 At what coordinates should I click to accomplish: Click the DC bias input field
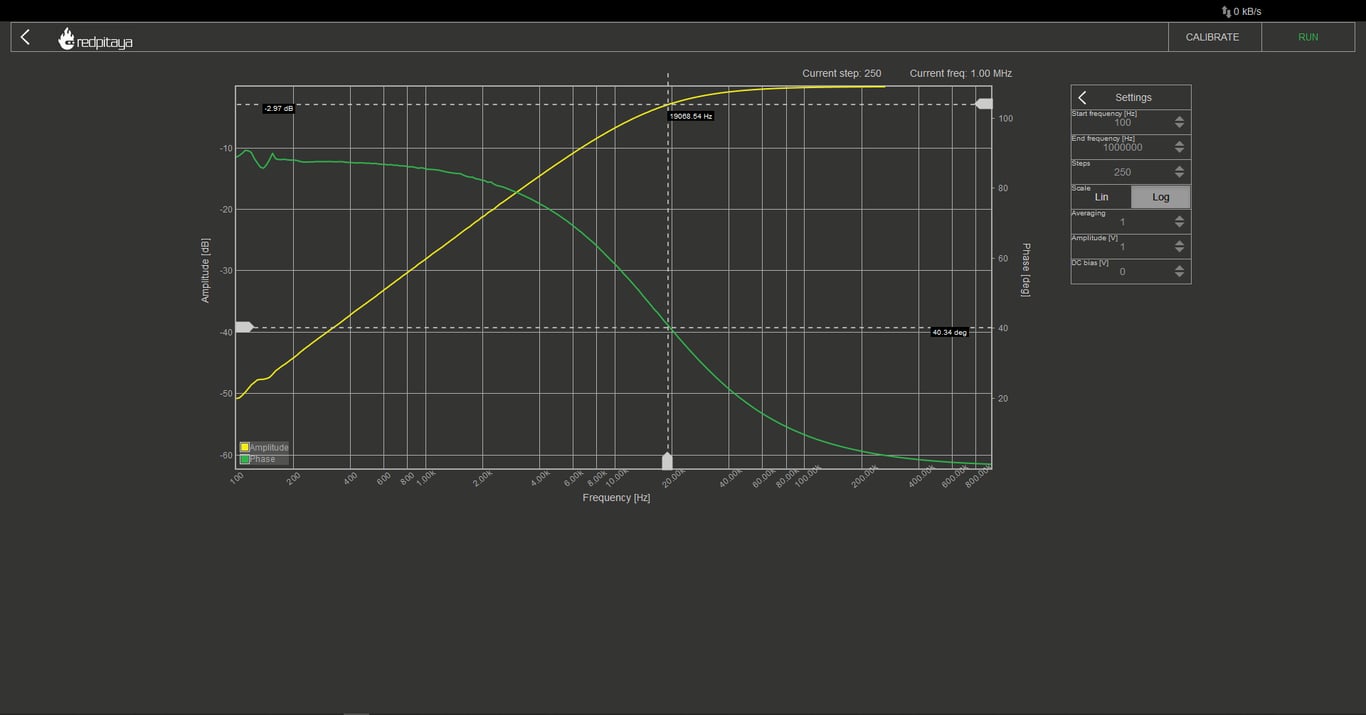coord(1122,271)
